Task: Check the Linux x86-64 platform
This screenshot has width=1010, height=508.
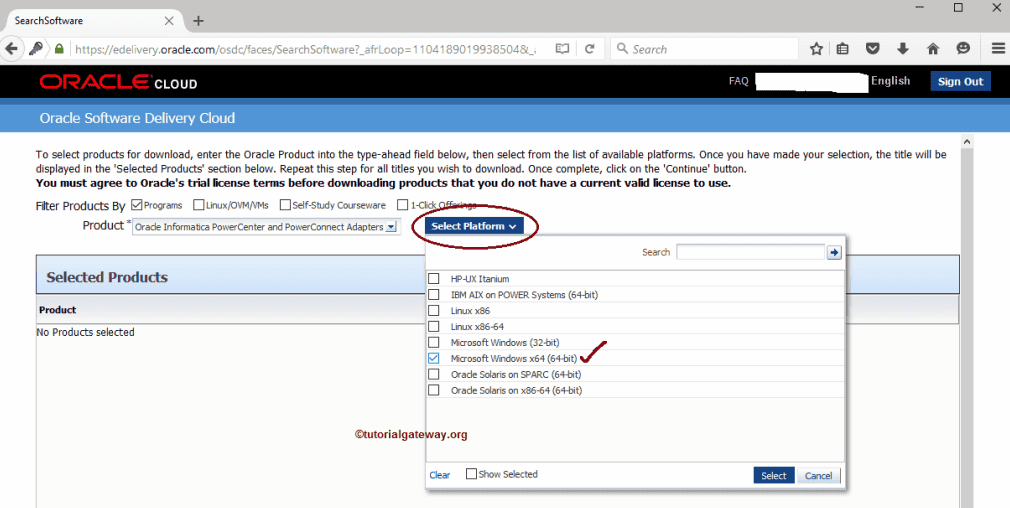Action: click(x=434, y=326)
